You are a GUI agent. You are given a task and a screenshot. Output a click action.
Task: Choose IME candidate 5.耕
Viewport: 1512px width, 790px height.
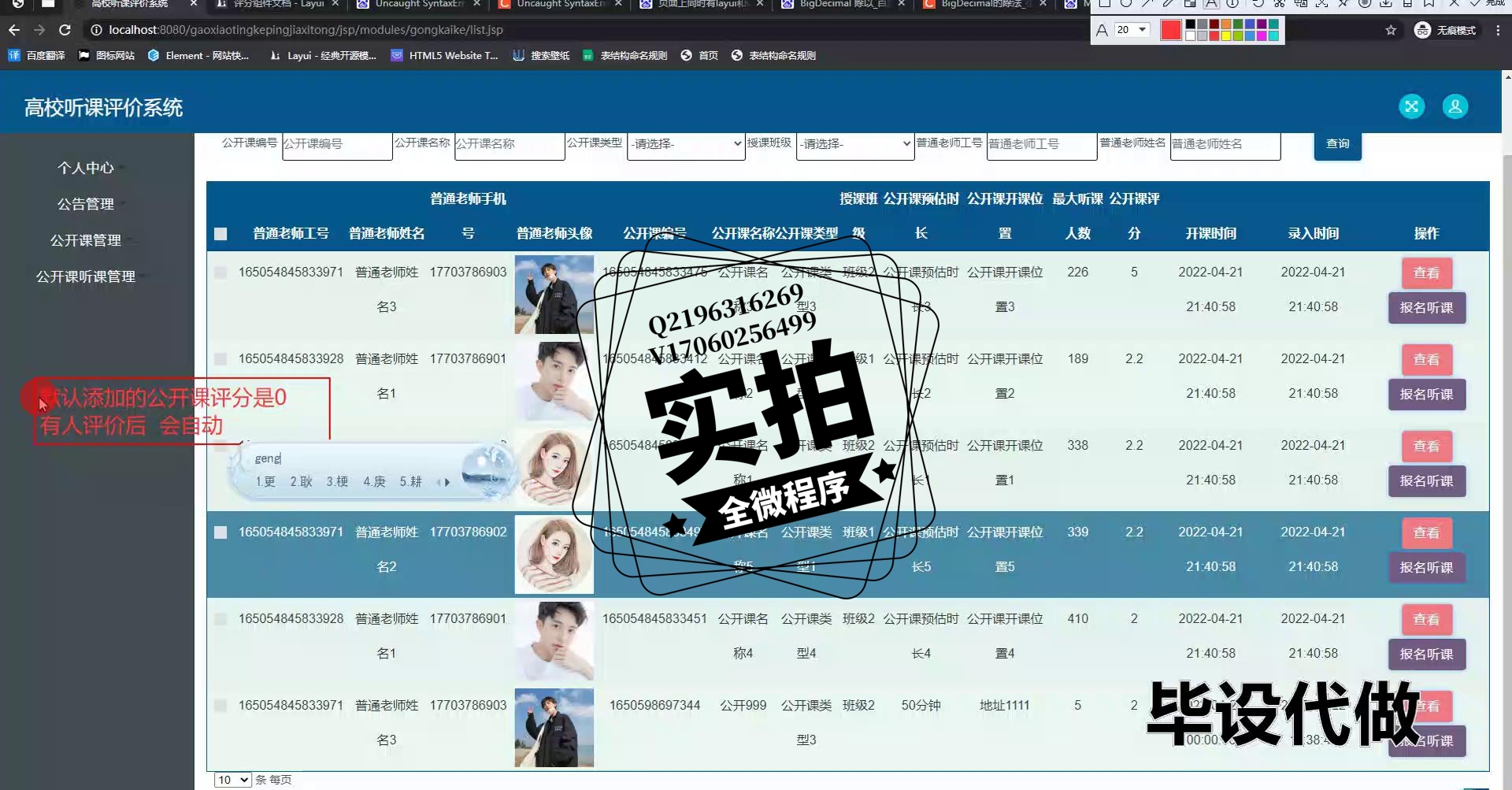pyautogui.click(x=411, y=482)
